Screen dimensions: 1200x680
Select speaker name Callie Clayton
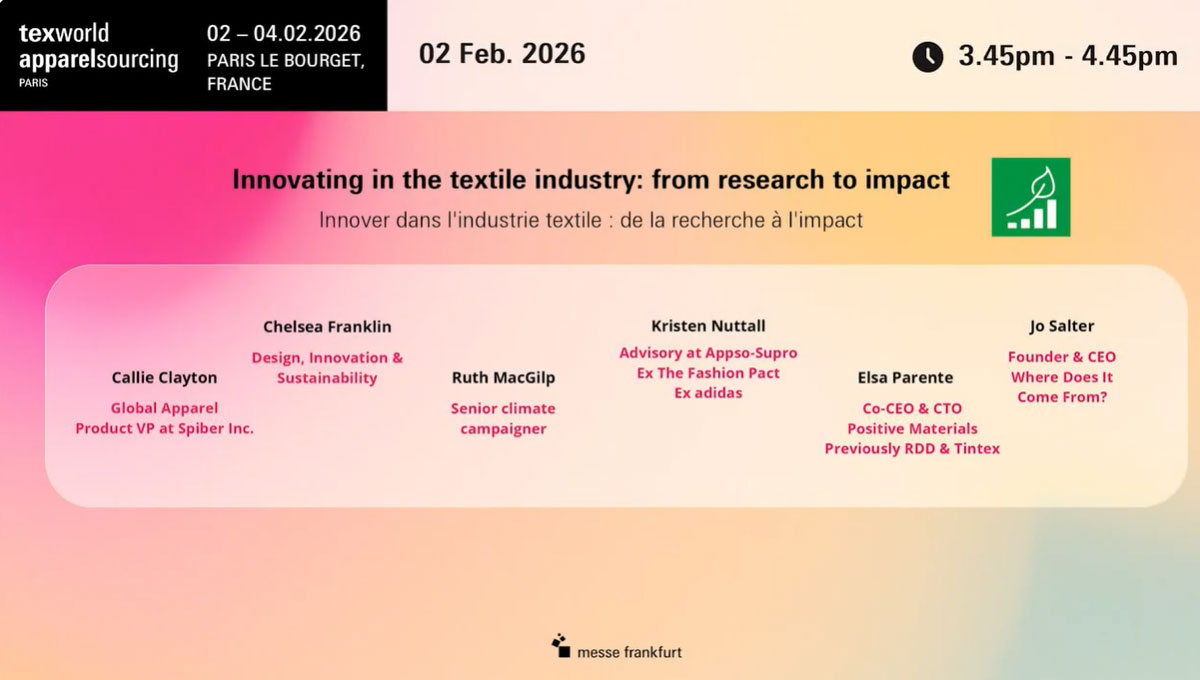tap(164, 378)
